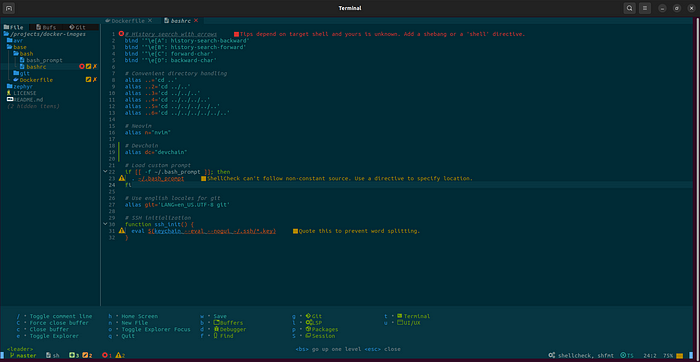The width and height of the screenshot is (700, 362).
Task: Switch to the Bufs tab in explorer
Action: [46, 27]
